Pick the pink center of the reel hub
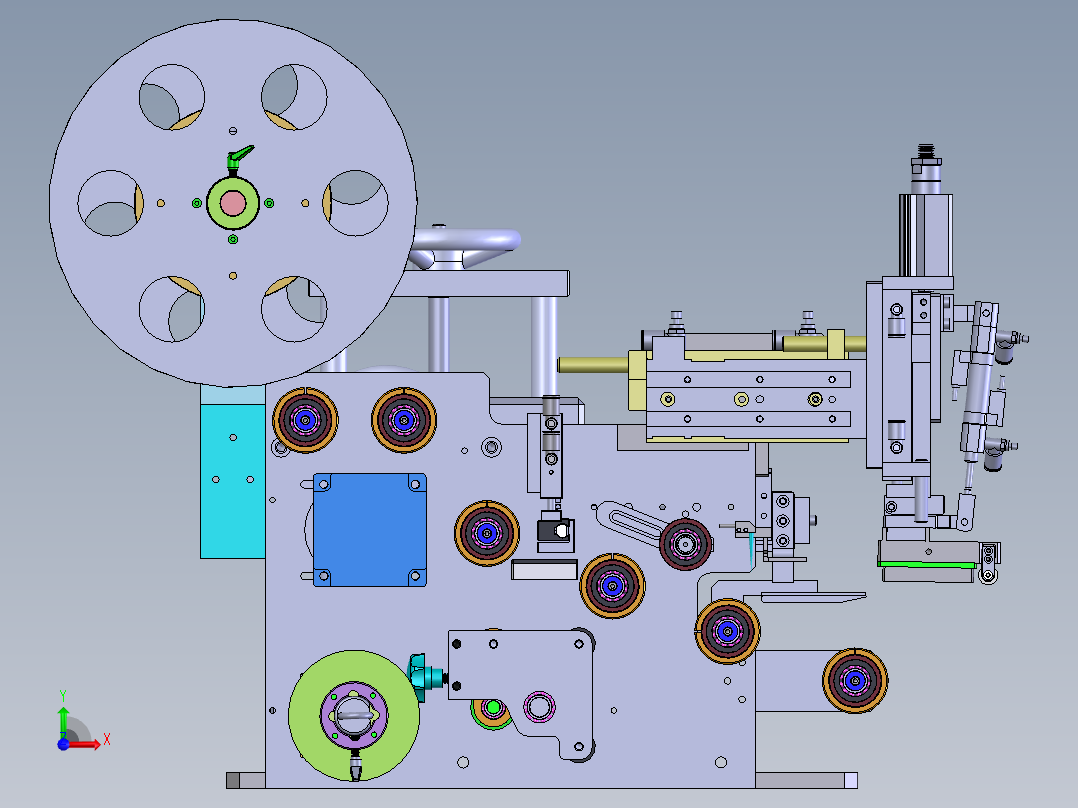 [233, 204]
